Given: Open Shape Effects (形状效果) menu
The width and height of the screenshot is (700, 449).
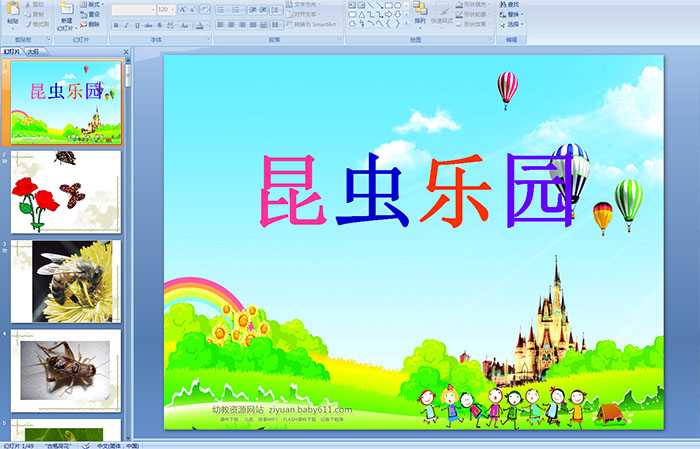Looking at the screenshot, I should coord(474,24).
